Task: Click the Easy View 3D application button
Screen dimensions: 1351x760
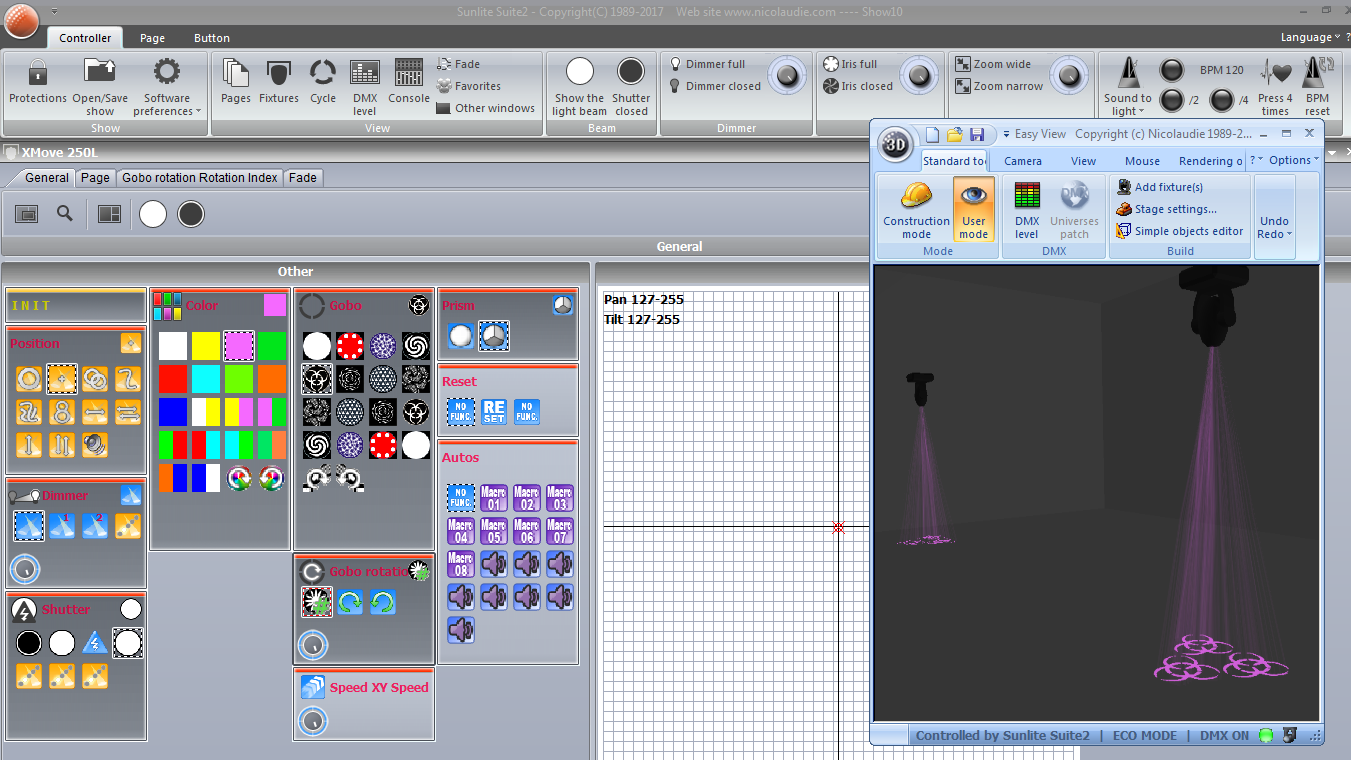Action: coord(895,145)
